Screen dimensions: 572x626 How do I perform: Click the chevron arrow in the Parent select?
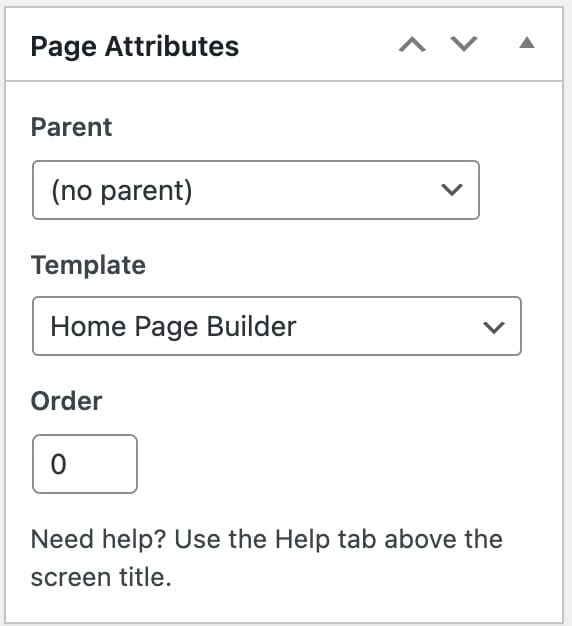[452, 190]
